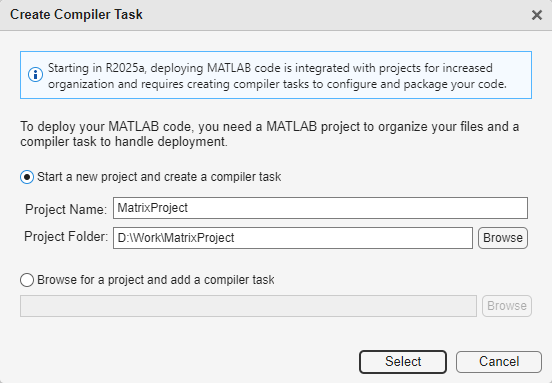Viewport: 552px width, 383px height.
Task: Click the 'Starting in R2025a' banner text
Action: [x=277, y=76]
